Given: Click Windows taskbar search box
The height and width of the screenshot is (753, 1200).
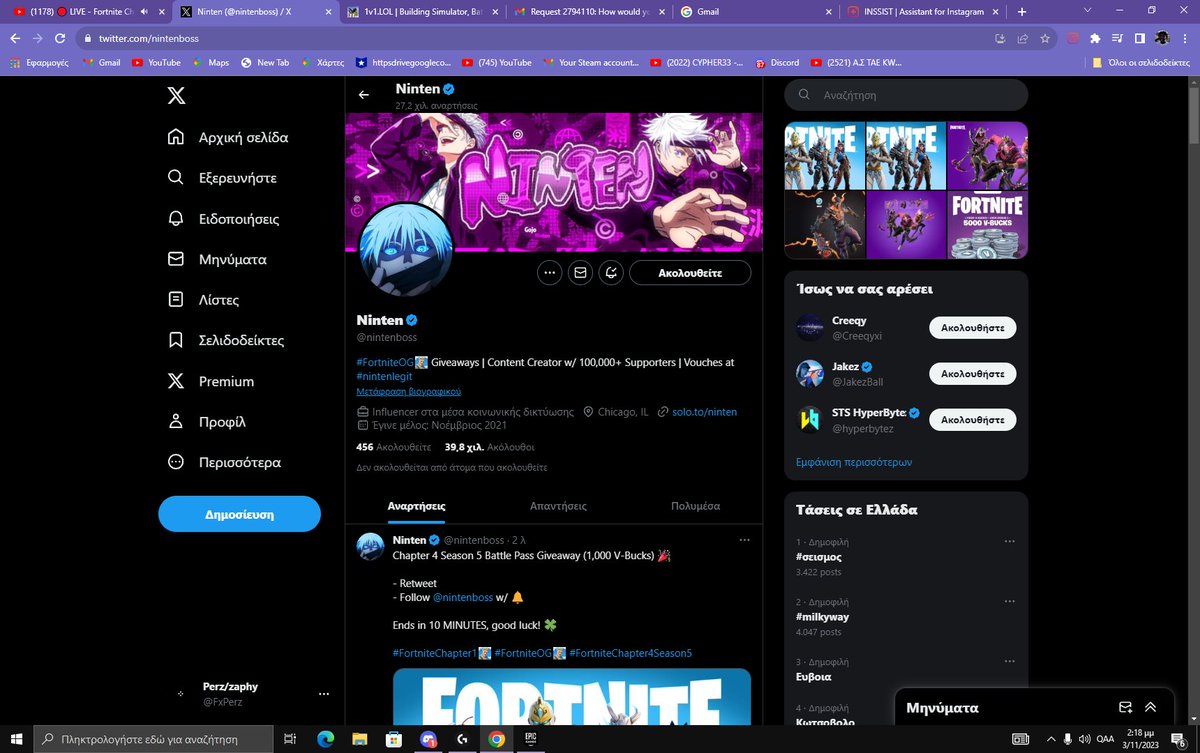Looking at the screenshot, I should [153, 740].
